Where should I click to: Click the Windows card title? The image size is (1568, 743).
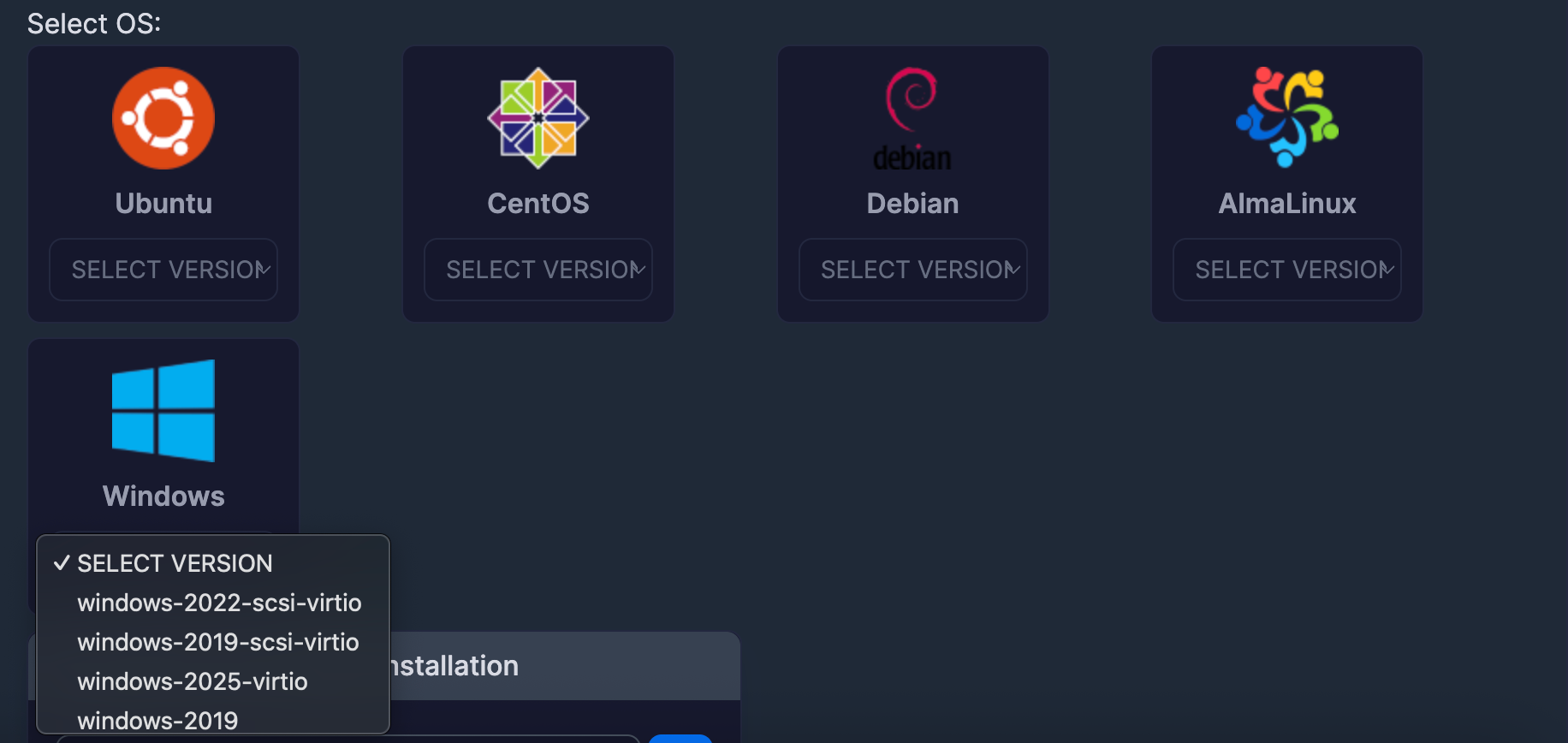(163, 496)
